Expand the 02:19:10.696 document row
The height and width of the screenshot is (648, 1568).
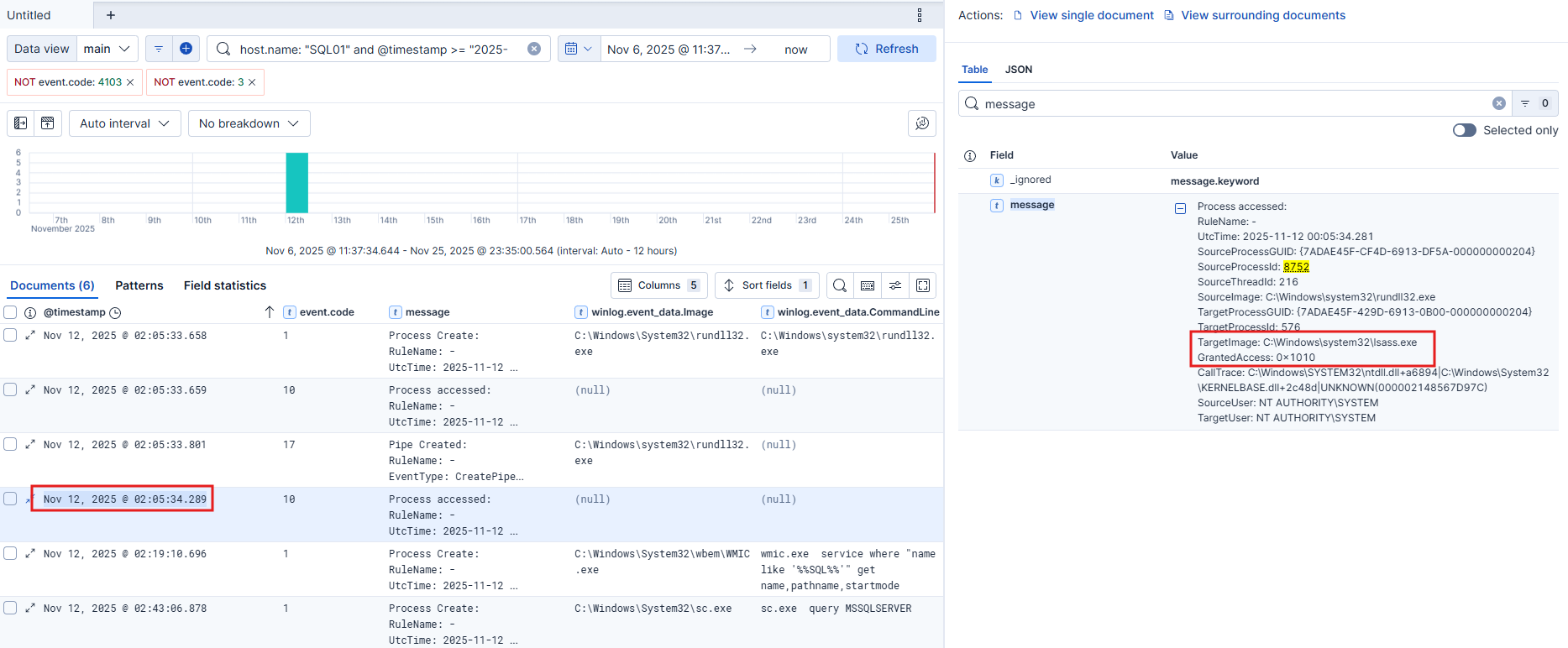tap(30, 553)
